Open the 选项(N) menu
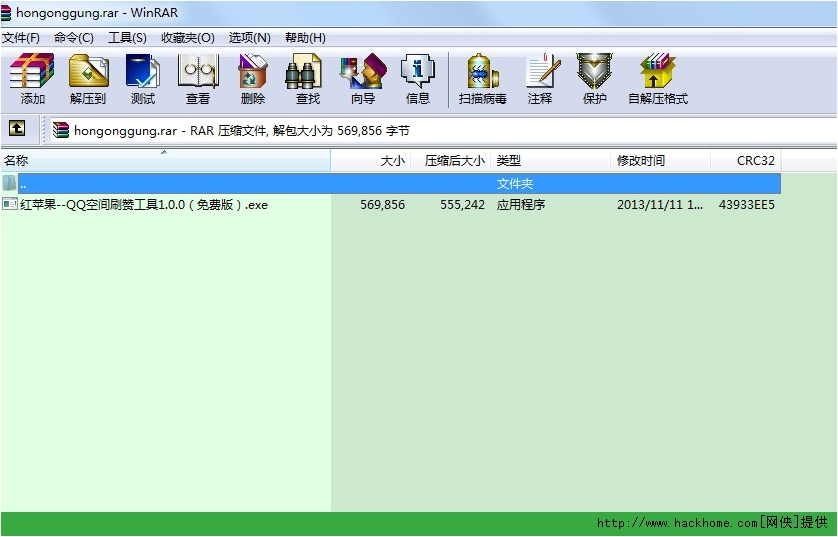This screenshot has height=537, width=838. coord(250,37)
